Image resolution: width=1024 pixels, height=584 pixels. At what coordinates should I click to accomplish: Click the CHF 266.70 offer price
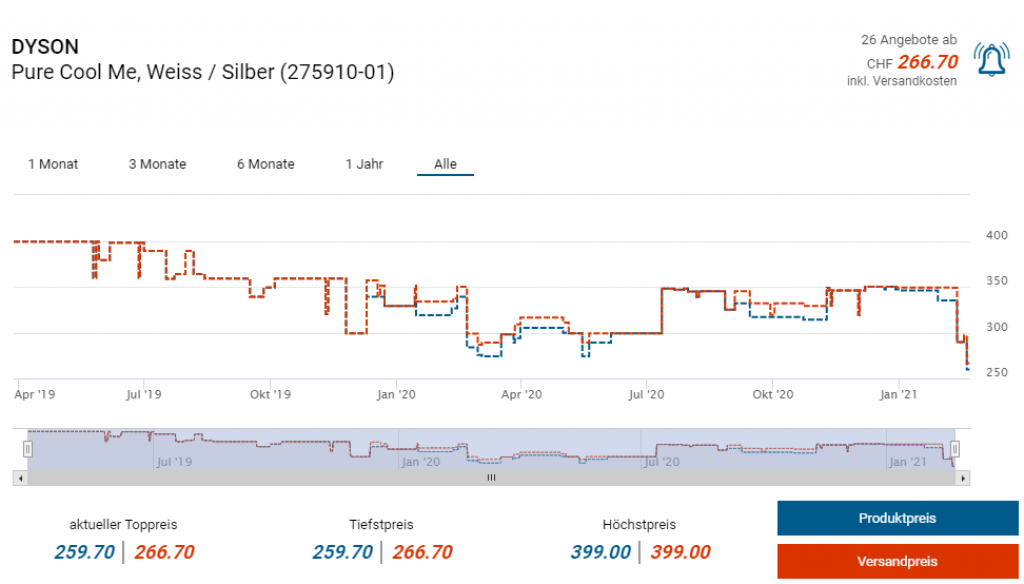(927, 62)
